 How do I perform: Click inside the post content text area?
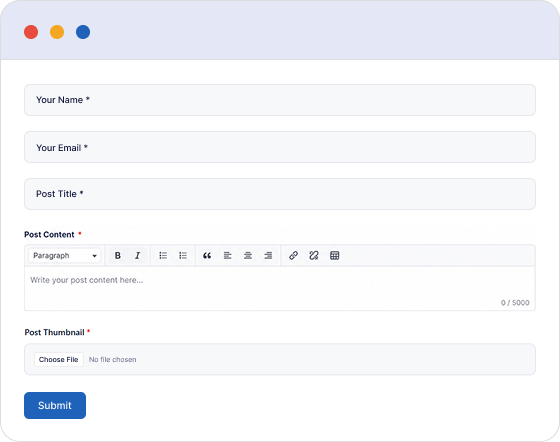tap(280, 288)
